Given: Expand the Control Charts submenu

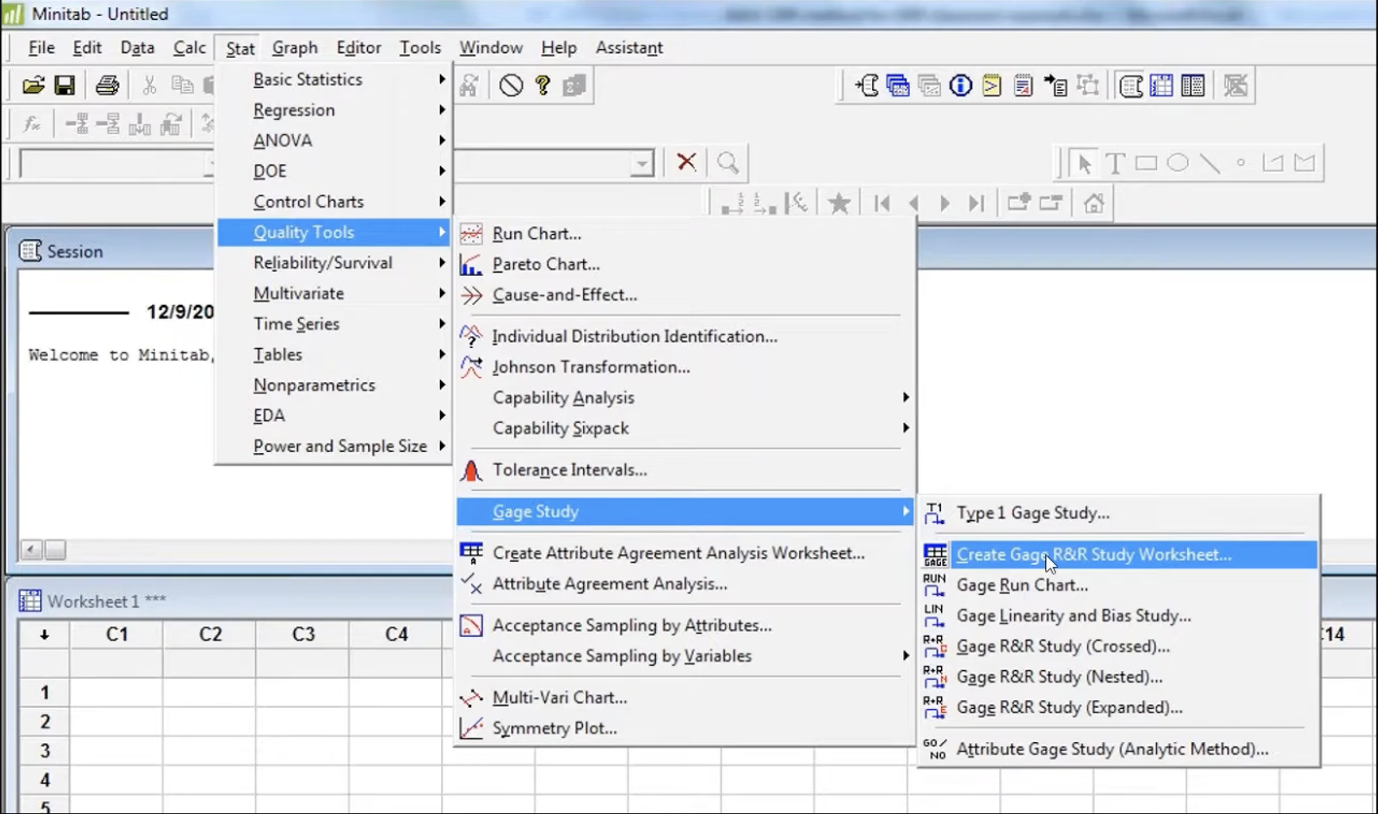Looking at the screenshot, I should (x=335, y=202).
